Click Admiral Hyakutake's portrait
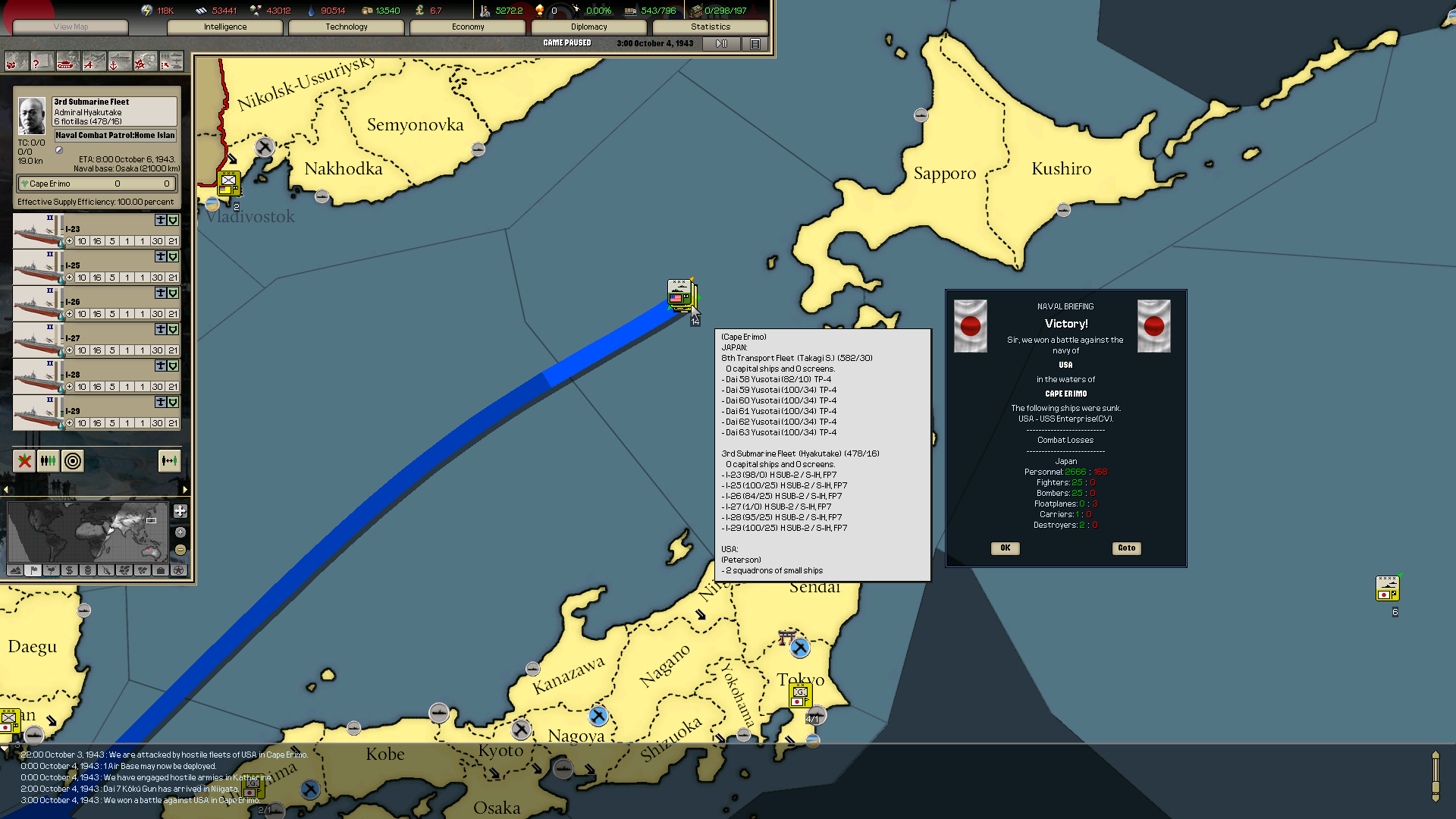This screenshot has width=1456, height=819. (32, 116)
